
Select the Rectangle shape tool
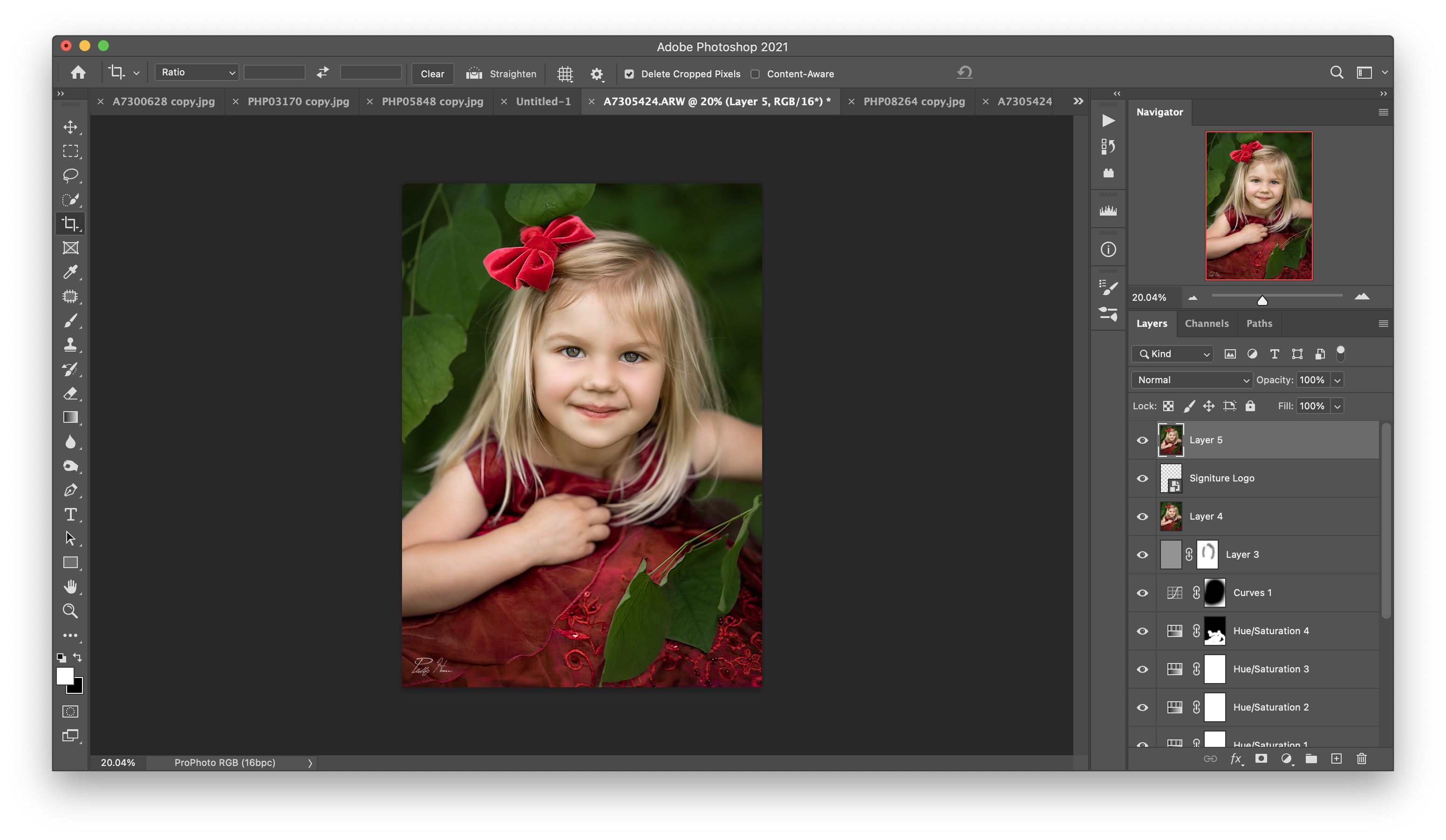pyautogui.click(x=71, y=562)
